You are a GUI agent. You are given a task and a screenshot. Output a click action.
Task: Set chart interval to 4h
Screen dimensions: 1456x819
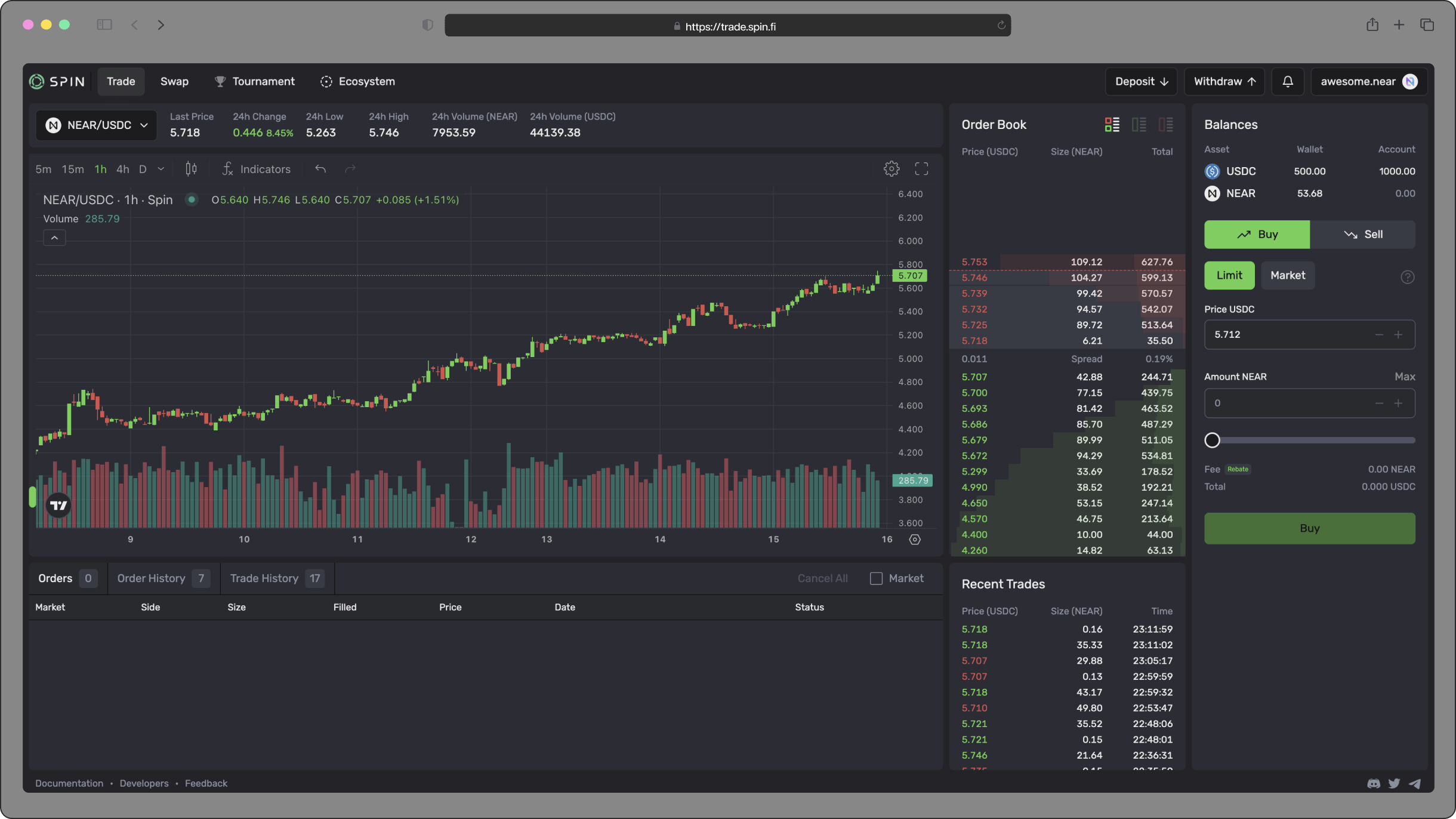click(122, 169)
